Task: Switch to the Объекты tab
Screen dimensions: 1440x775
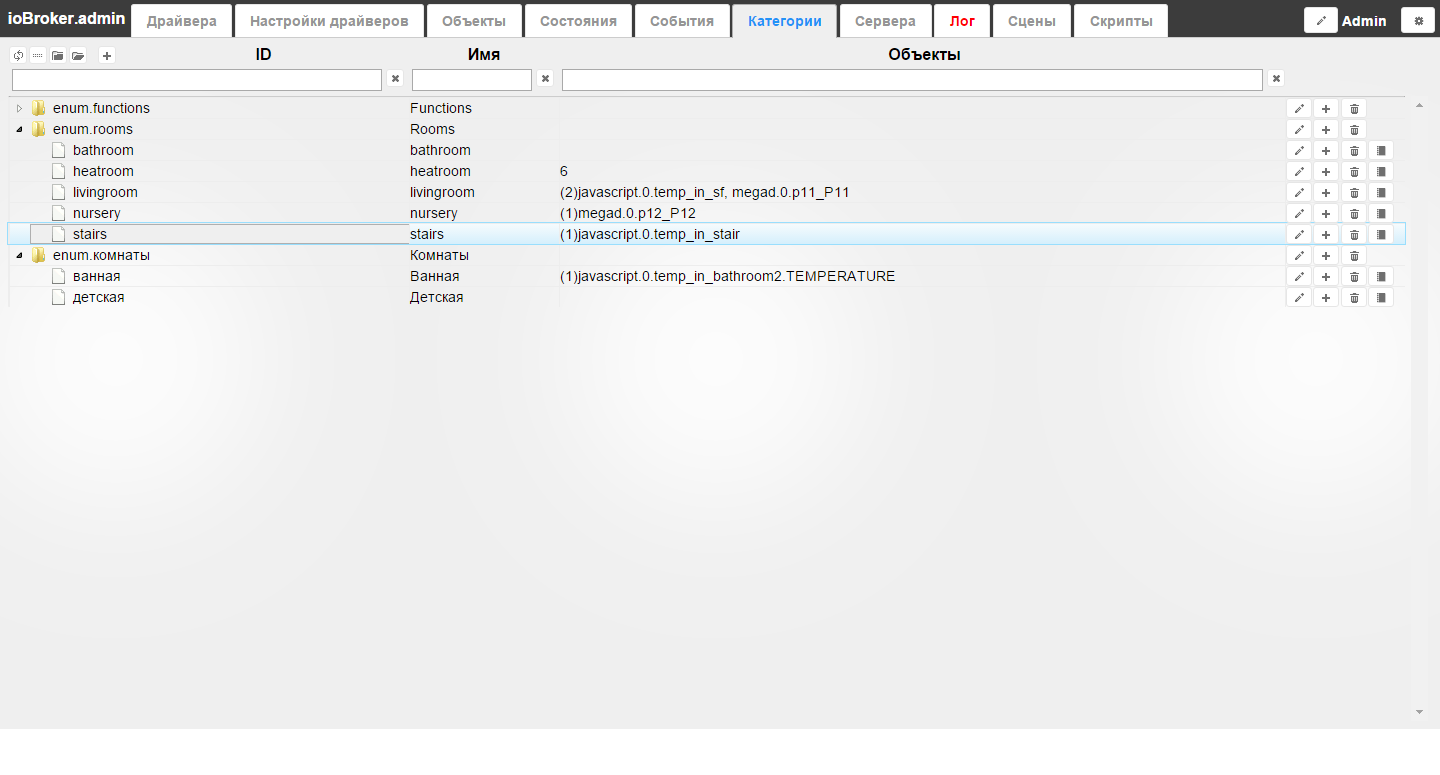Action: point(474,21)
